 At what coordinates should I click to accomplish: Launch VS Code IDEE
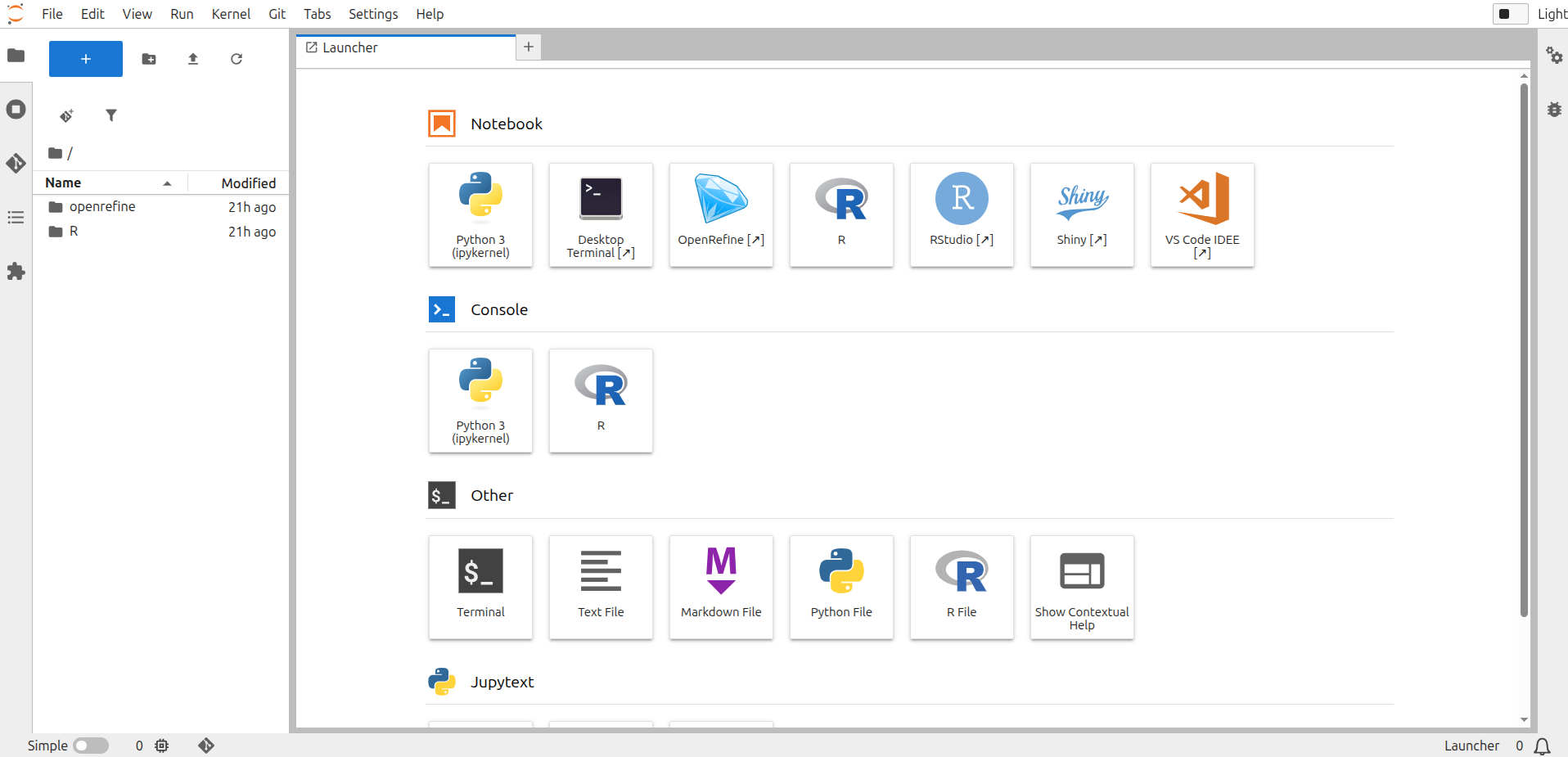[x=1202, y=215]
